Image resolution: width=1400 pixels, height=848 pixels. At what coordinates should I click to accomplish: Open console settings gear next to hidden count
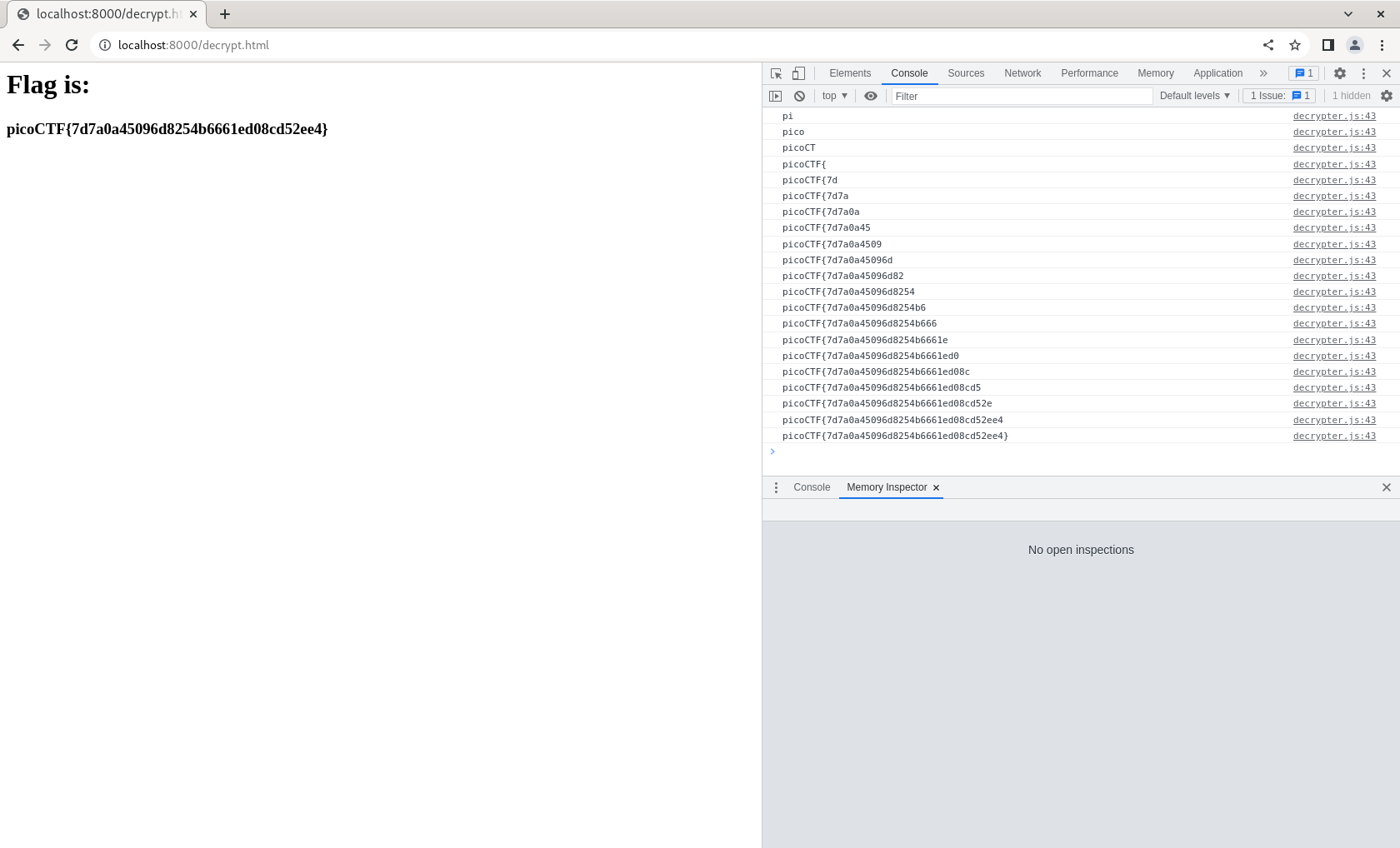click(1387, 96)
